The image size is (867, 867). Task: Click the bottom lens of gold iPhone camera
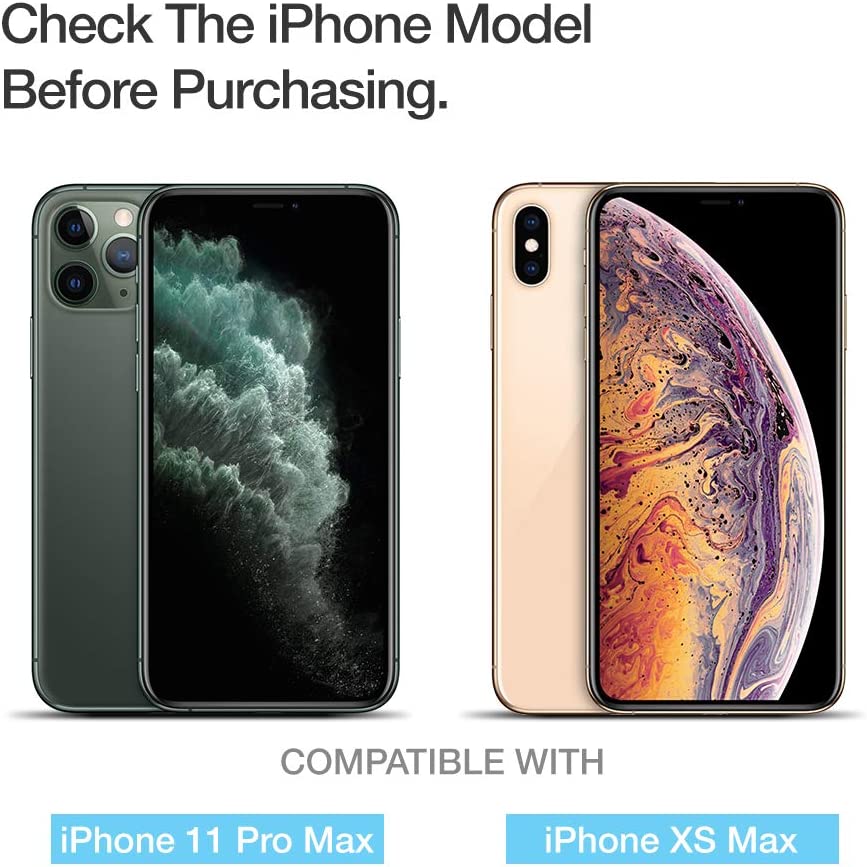point(531,269)
